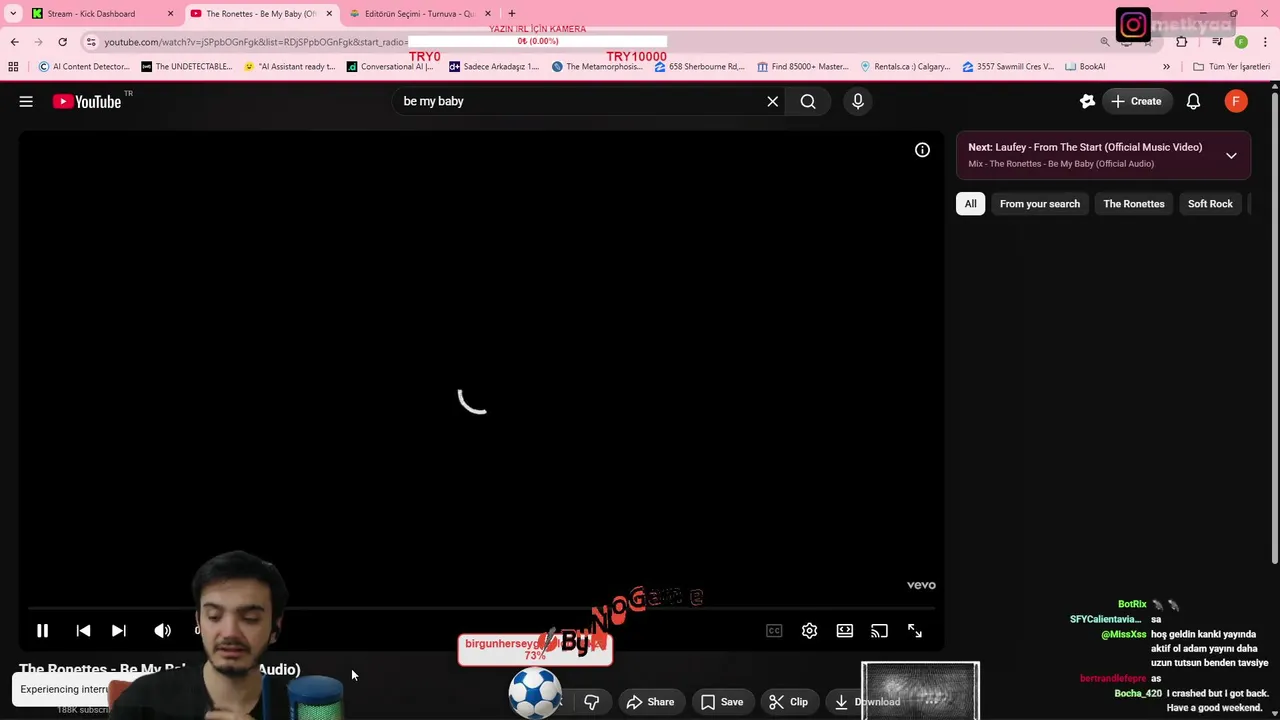This screenshot has height=720, width=1280.
Task: Click the Instagram overlay icon
Action: 1133,24
